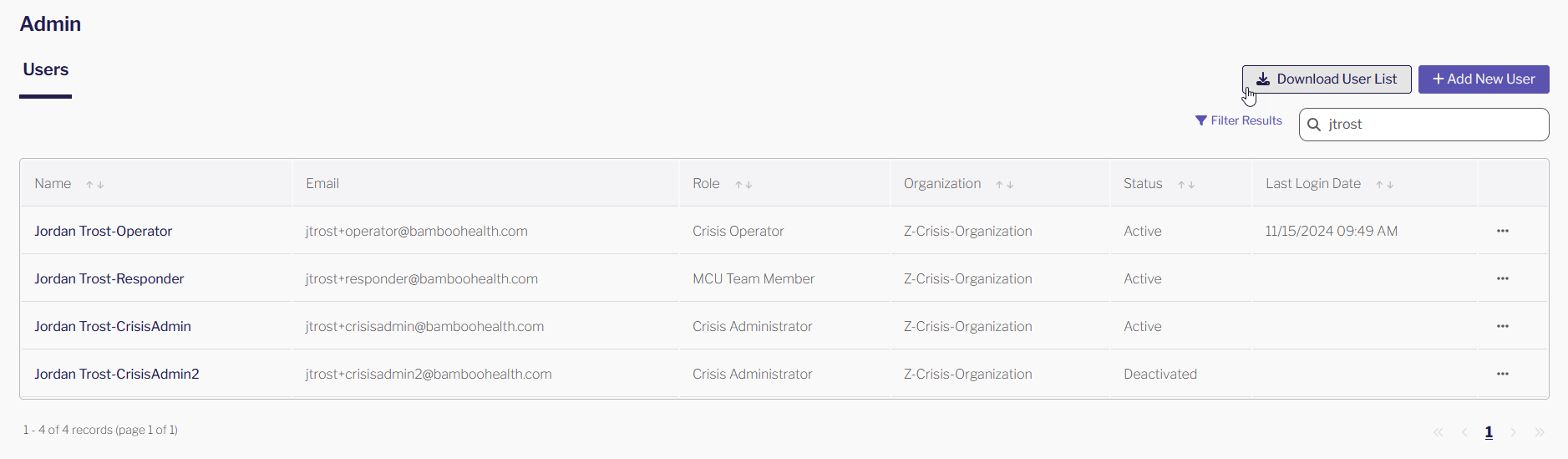Open Filter Results options
This screenshot has height=459, width=1568.
click(x=1238, y=120)
